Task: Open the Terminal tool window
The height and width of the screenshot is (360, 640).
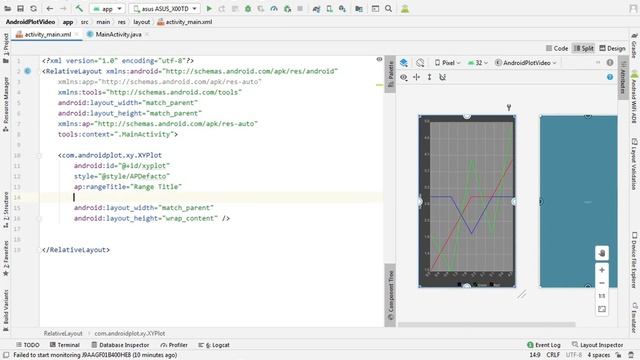Action: click(x=64, y=345)
